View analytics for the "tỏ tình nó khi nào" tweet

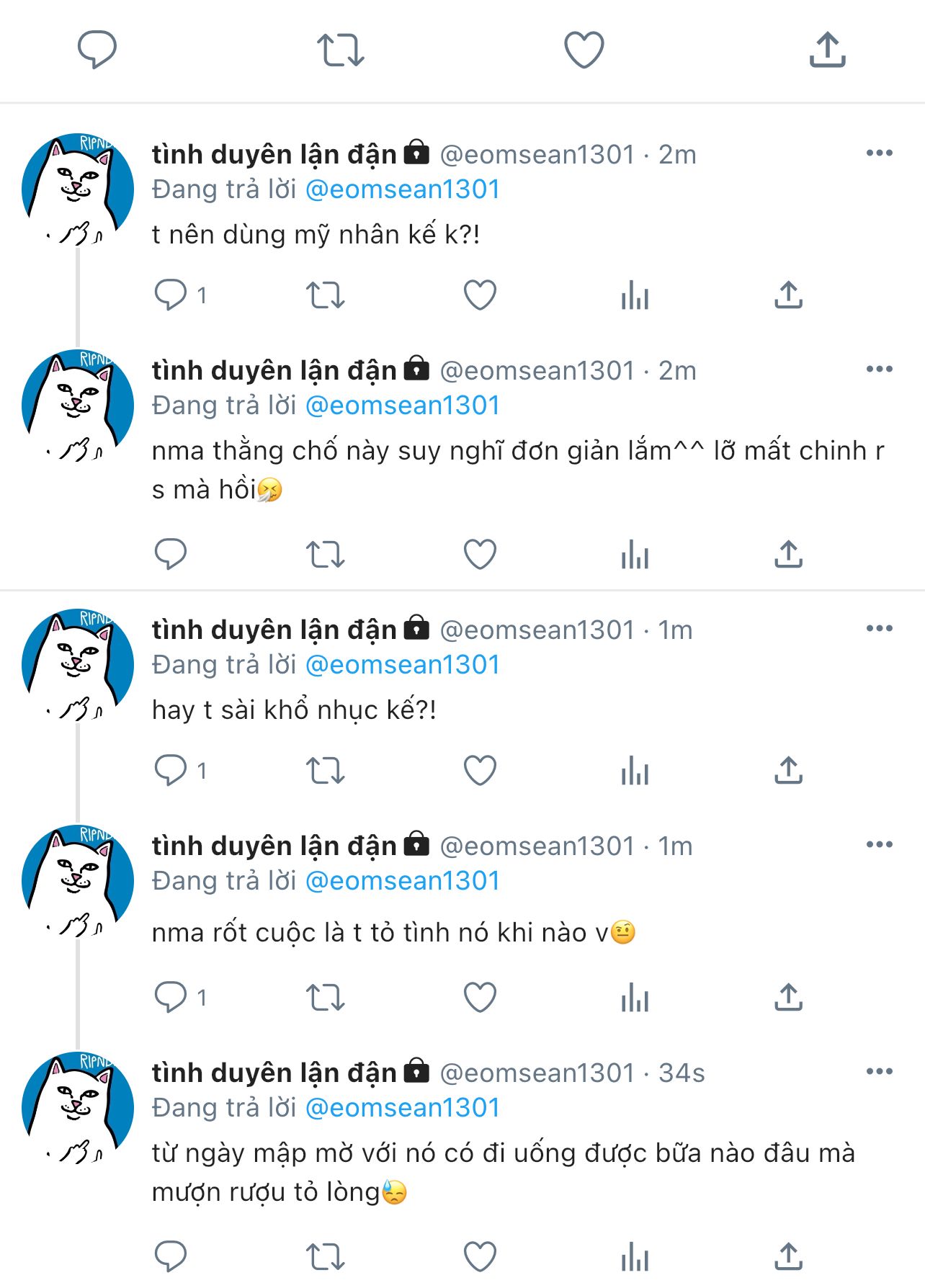pyautogui.click(x=635, y=997)
